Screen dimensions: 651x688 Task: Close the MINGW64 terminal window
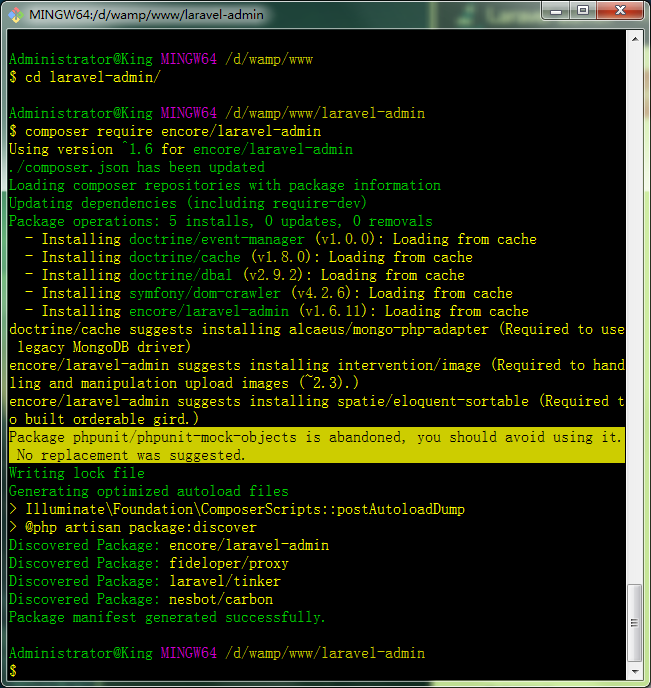point(620,11)
